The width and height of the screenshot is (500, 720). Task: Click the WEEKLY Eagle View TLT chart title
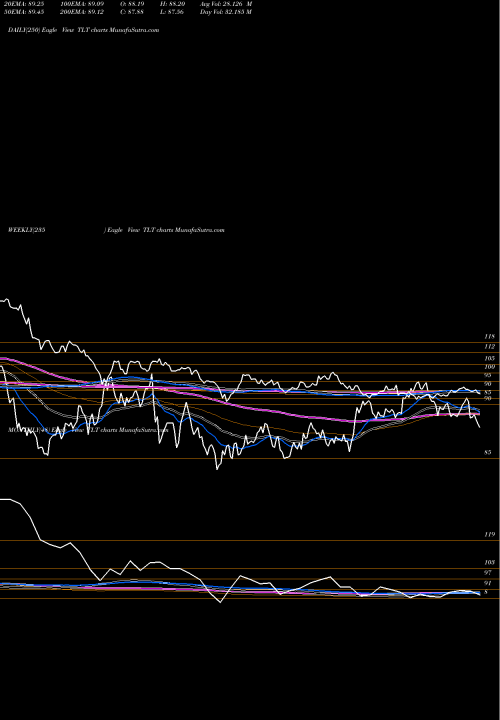coord(116,230)
